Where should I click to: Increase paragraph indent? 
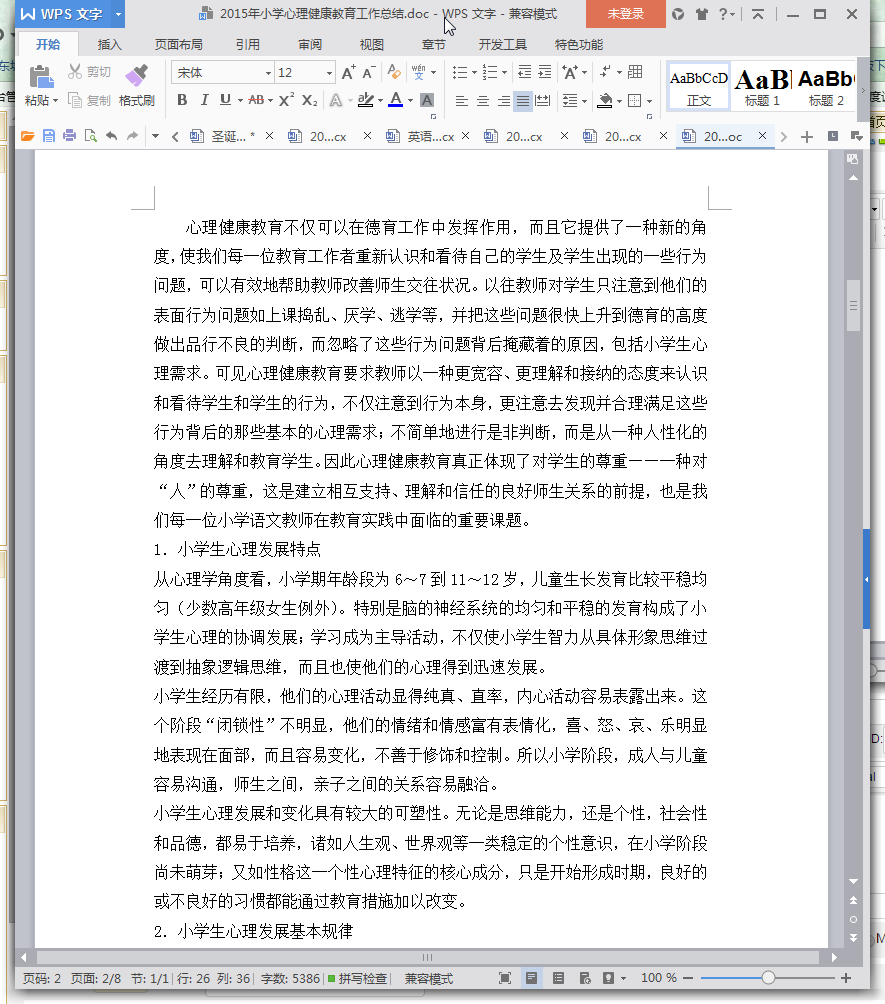(x=544, y=72)
